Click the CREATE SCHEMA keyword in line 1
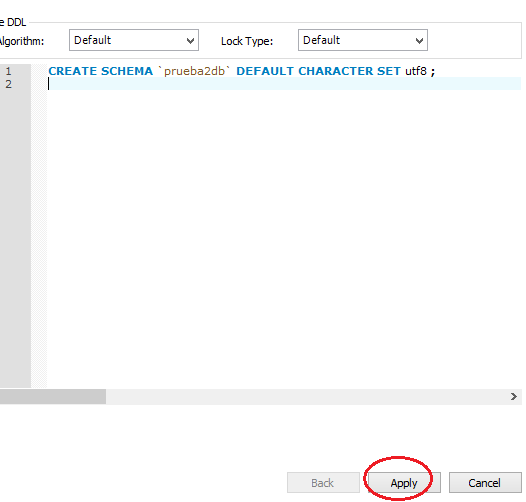This screenshot has height=502, width=526. coord(100,71)
